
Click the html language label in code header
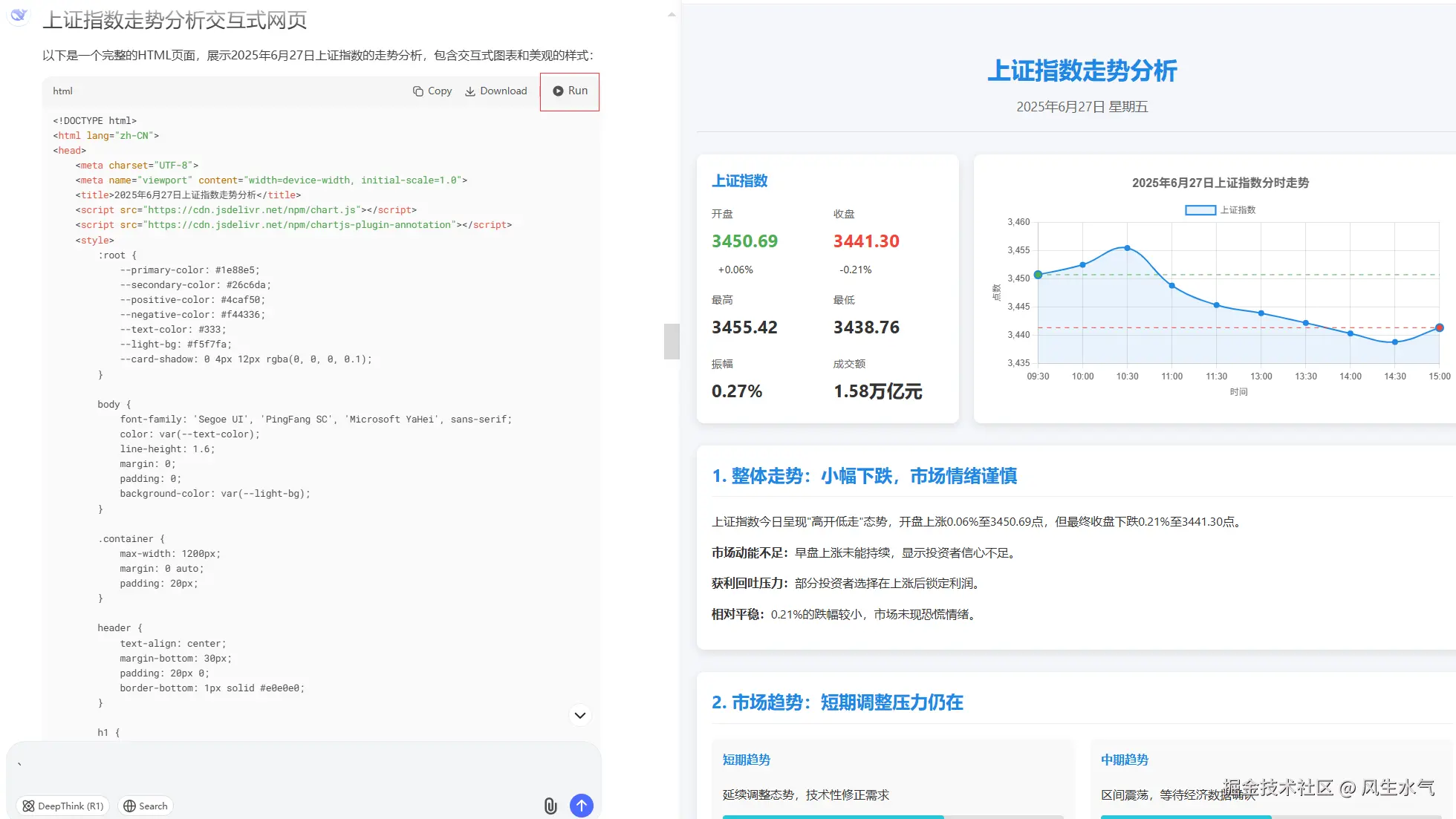pyautogui.click(x=62, y=91)
